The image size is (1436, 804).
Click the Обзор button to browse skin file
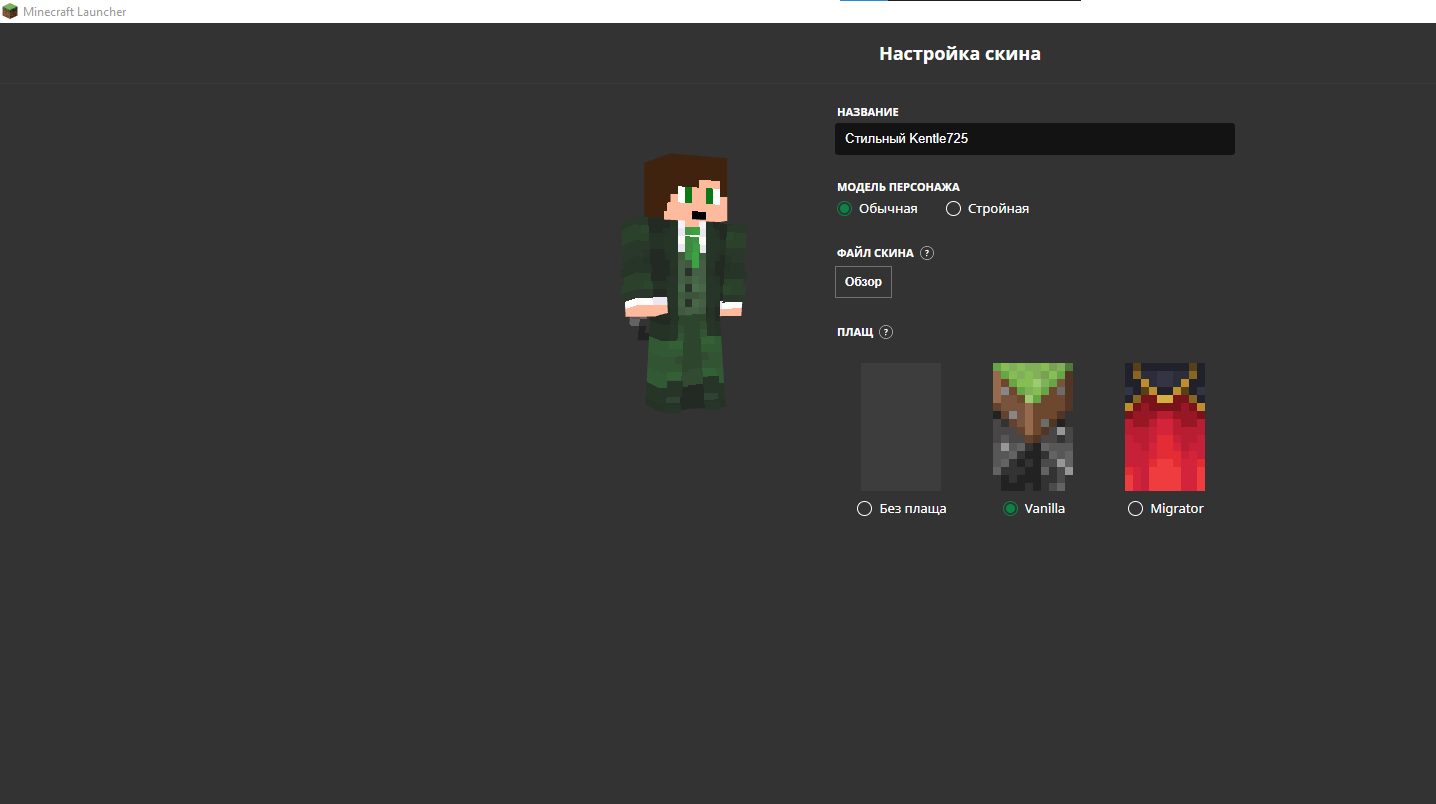click(x=863, y=282)
